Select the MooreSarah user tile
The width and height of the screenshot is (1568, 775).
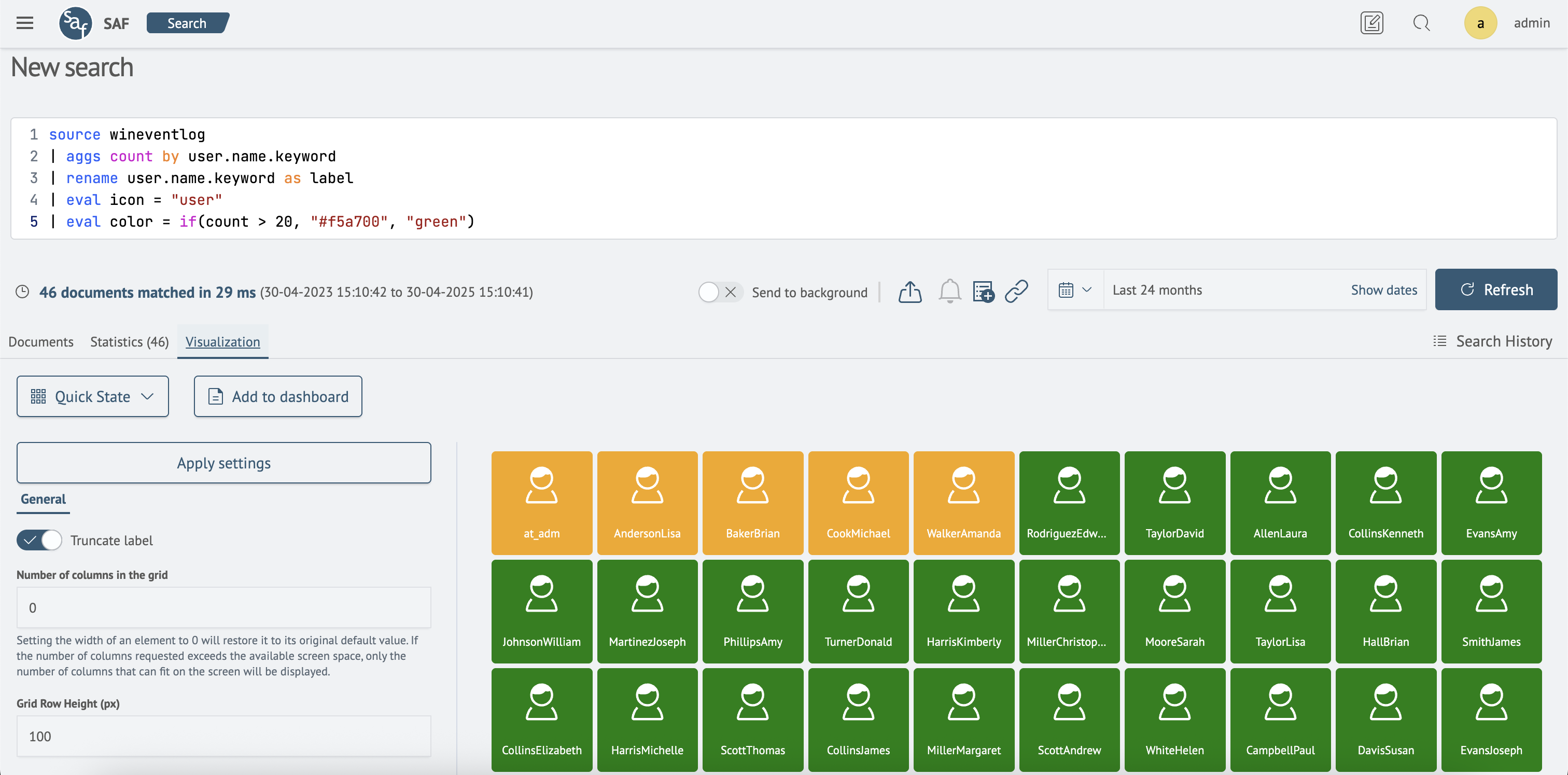click(1175, 611)
